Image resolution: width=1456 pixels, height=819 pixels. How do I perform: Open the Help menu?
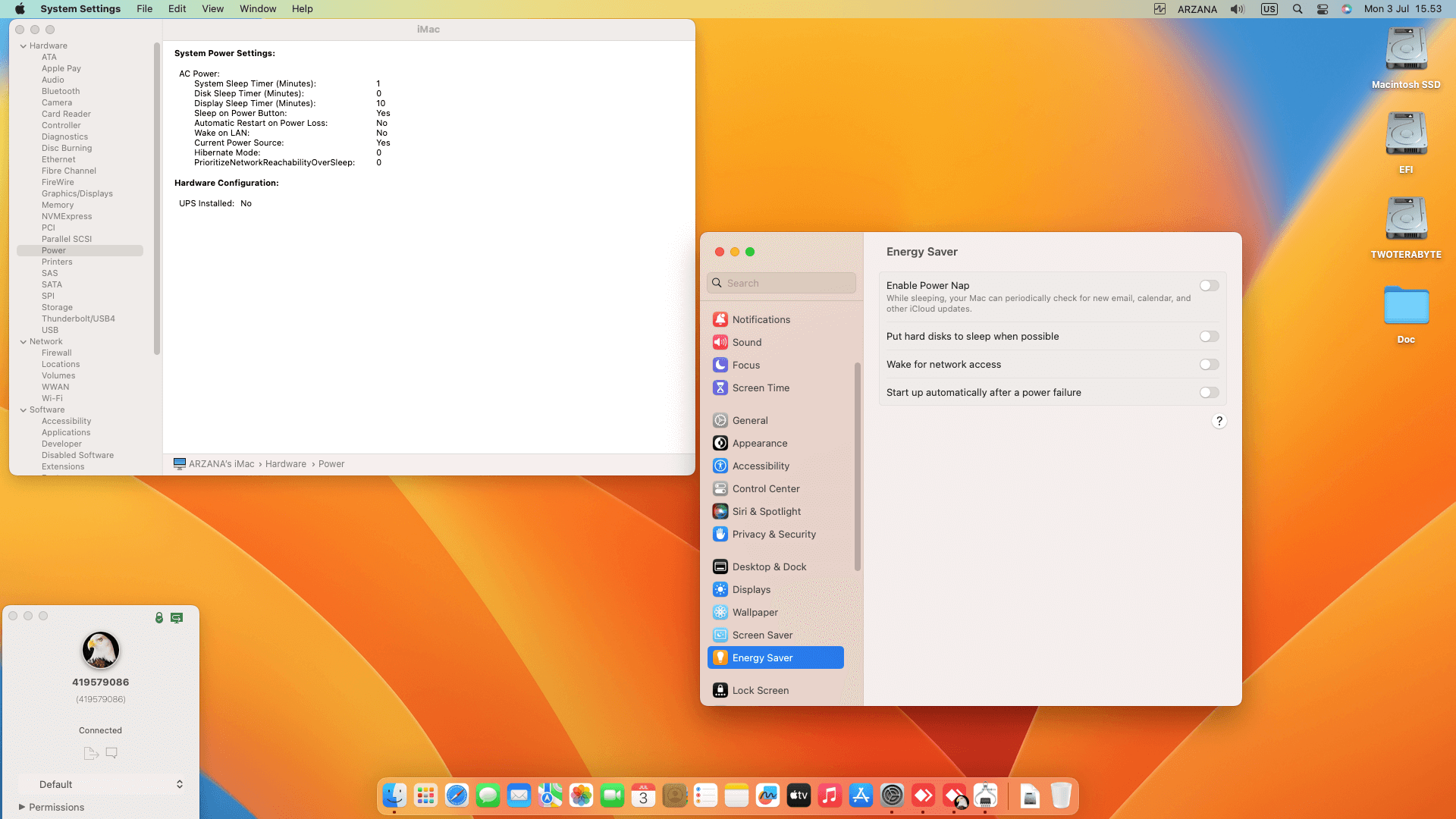click(302, 9)
